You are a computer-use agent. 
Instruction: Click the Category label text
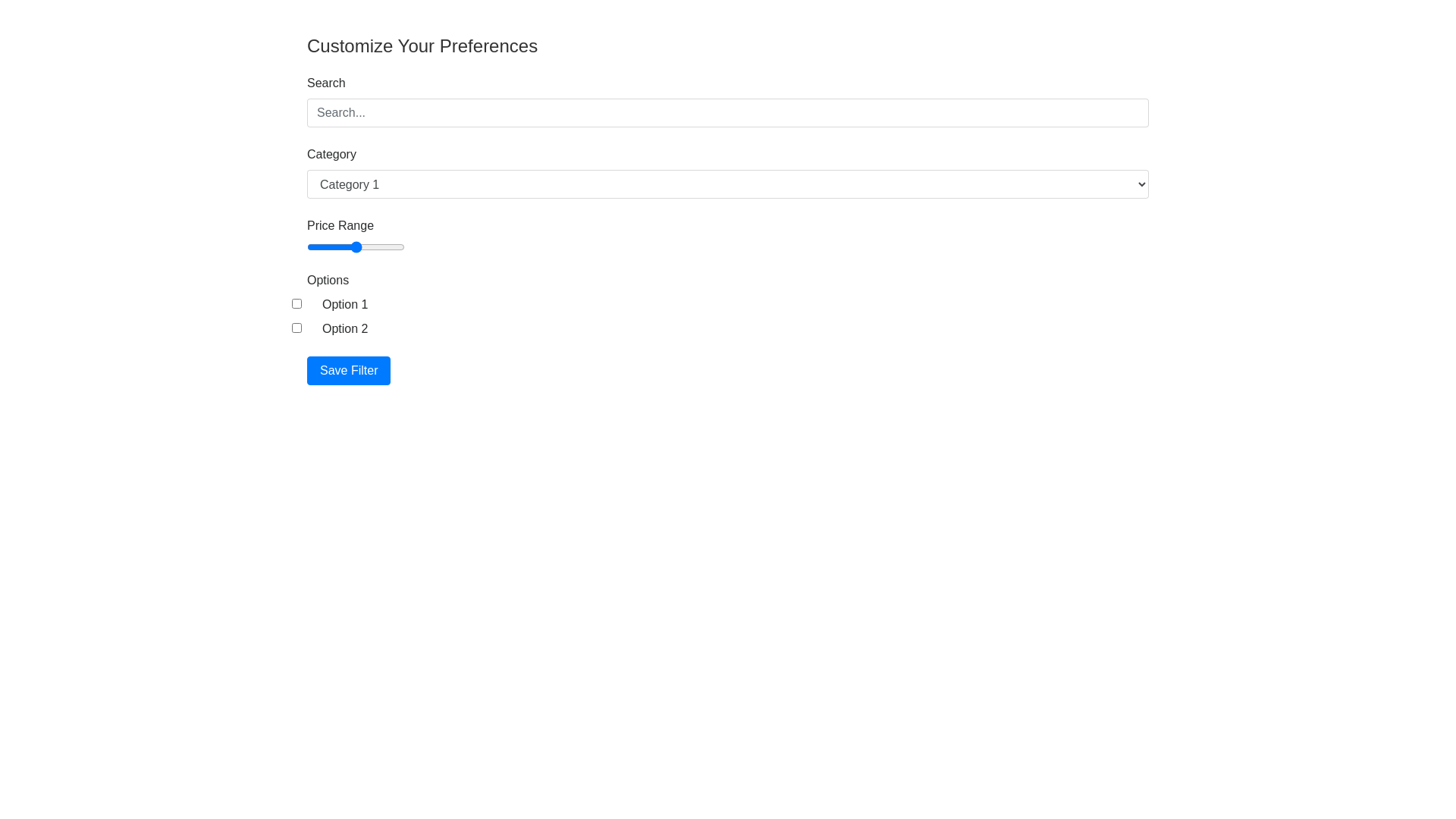[331, 154]
